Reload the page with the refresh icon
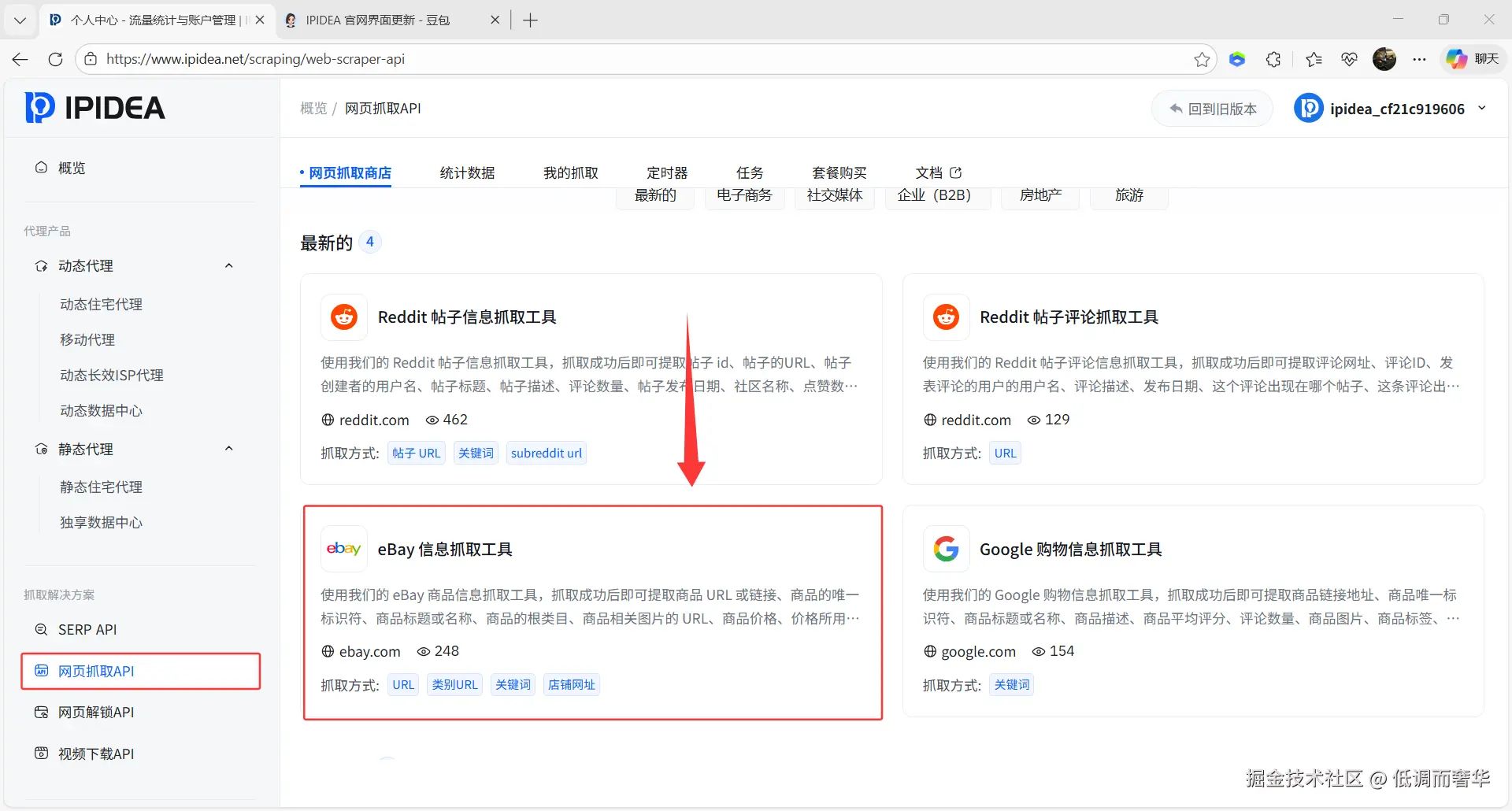The height and width of the screenshot is (811, 1512). click(x=55, y=59)
